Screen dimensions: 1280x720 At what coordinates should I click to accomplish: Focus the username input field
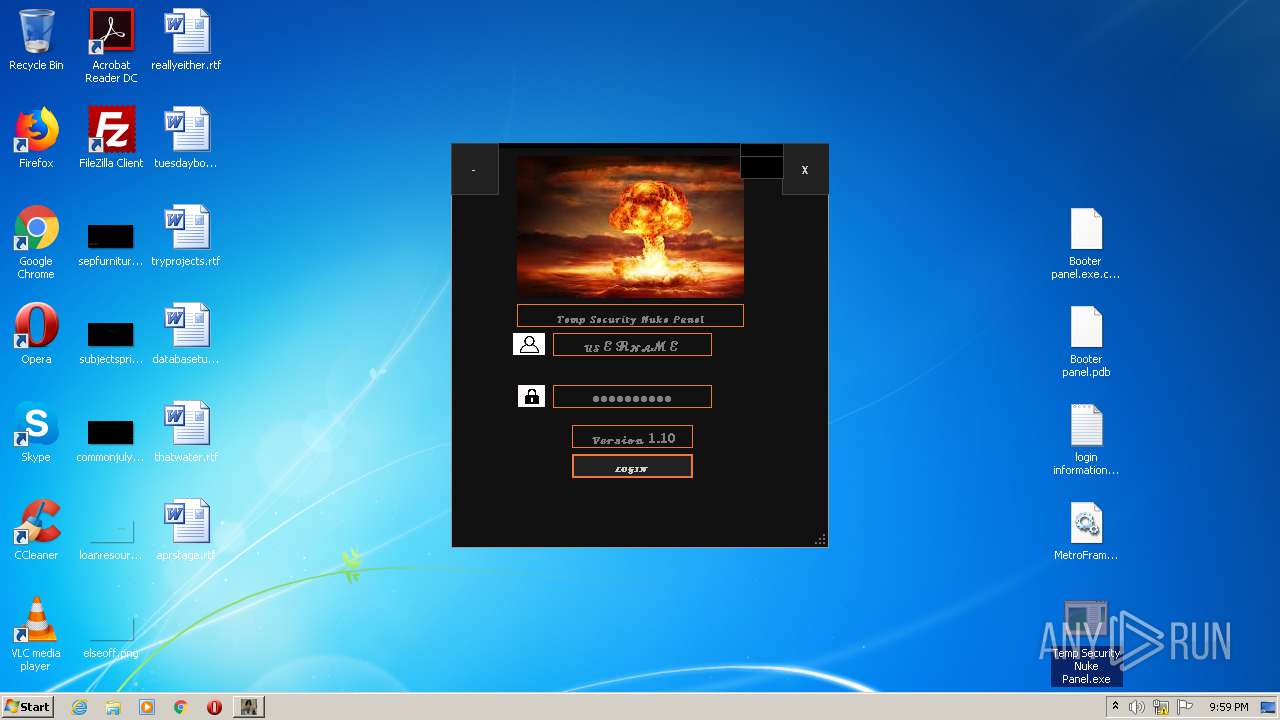632,345
